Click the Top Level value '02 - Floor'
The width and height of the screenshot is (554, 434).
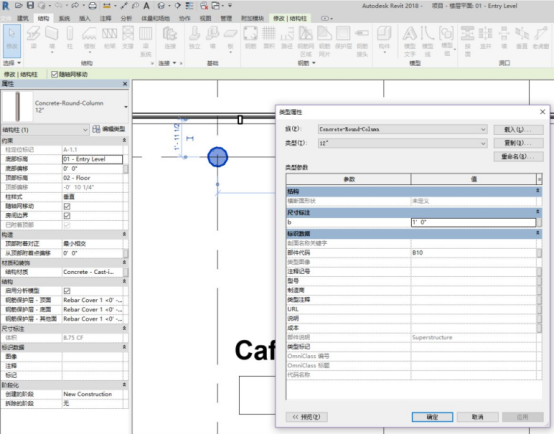(93, 178)
